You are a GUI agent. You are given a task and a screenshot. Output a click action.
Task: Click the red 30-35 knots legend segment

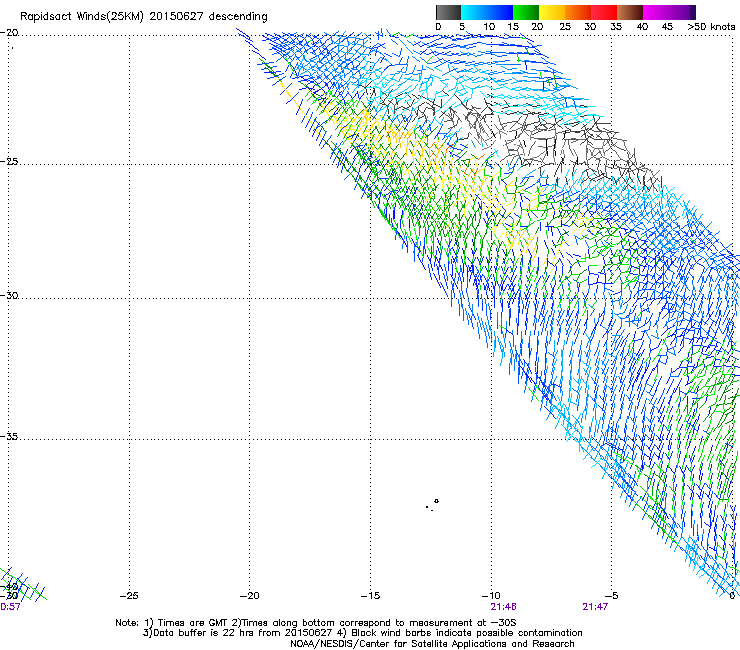[x=604, y=12]
